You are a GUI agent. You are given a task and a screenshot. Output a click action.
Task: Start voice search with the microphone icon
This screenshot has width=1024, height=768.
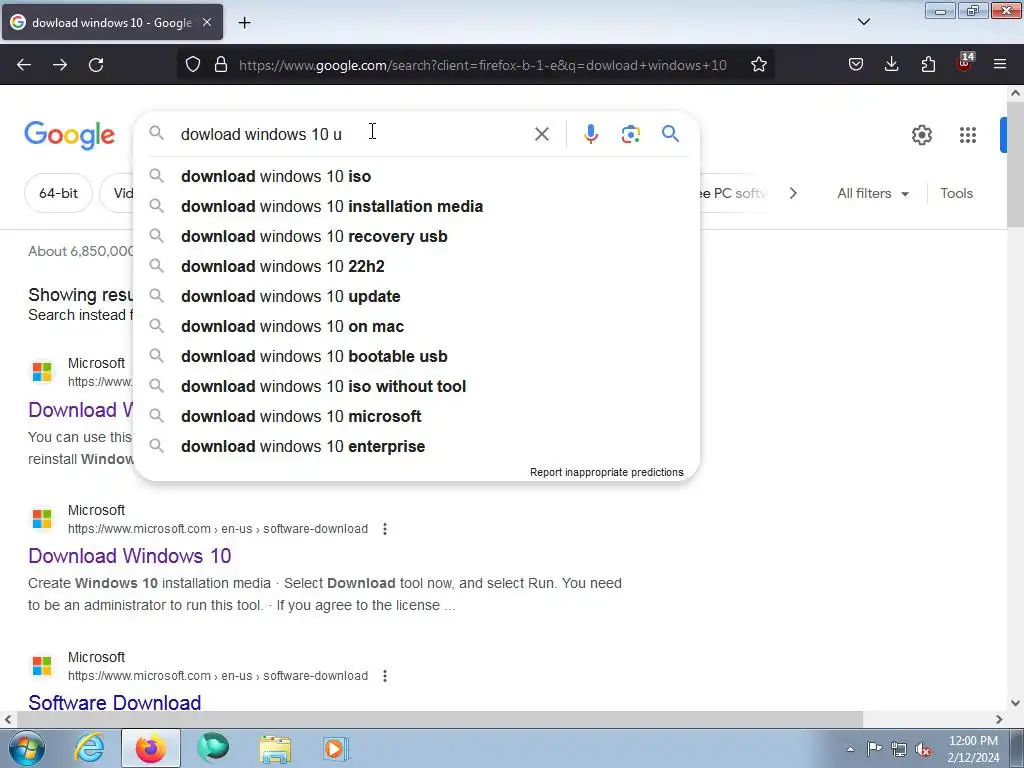coord(590,134)
